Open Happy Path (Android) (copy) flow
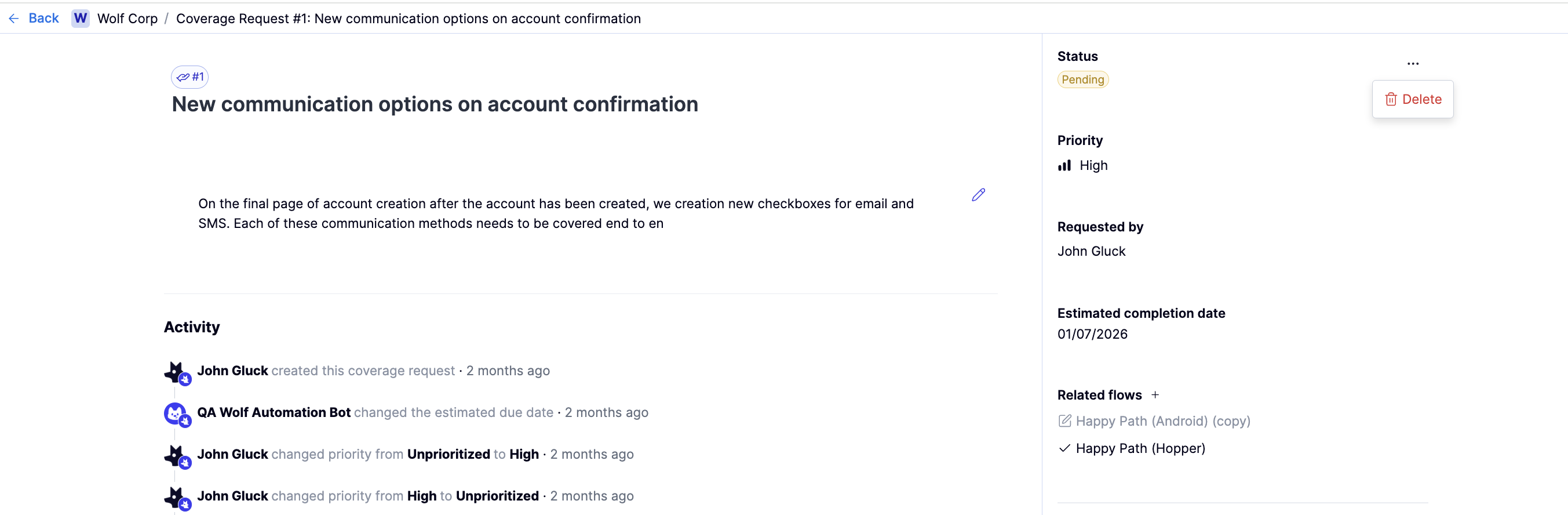 [x=1162, y=421]
